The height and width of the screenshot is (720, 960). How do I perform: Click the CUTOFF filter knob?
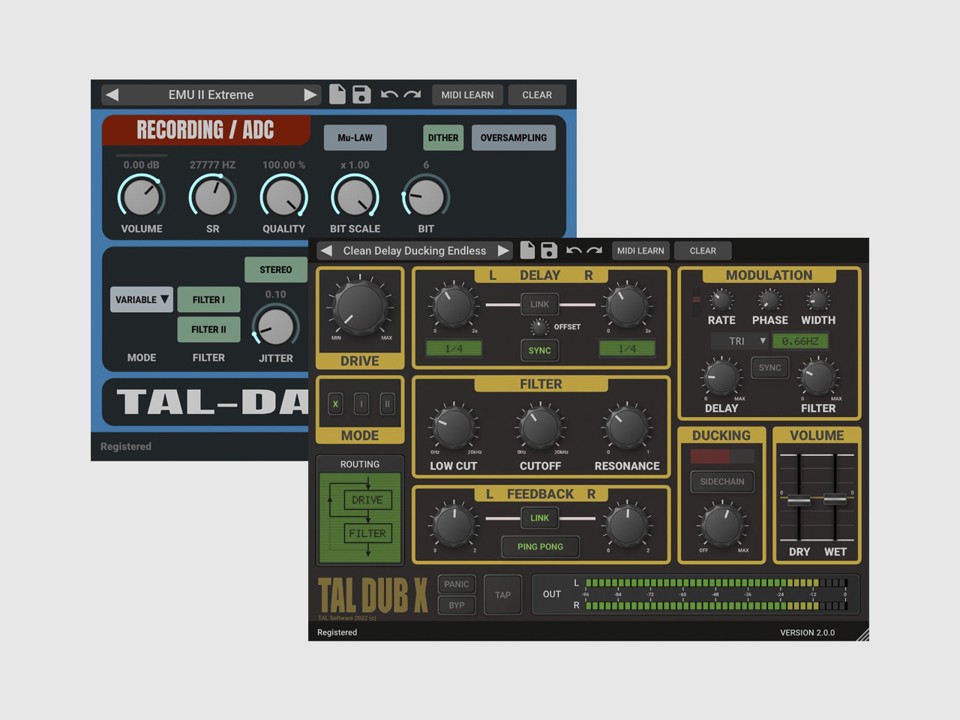[x=540, y=427]
